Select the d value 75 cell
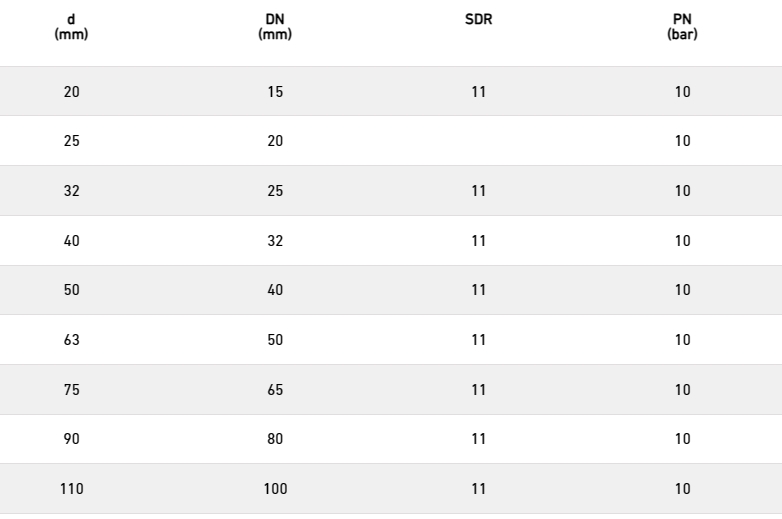Image resolution: width=782 pixels, height=519 pixels. (71, 389)
